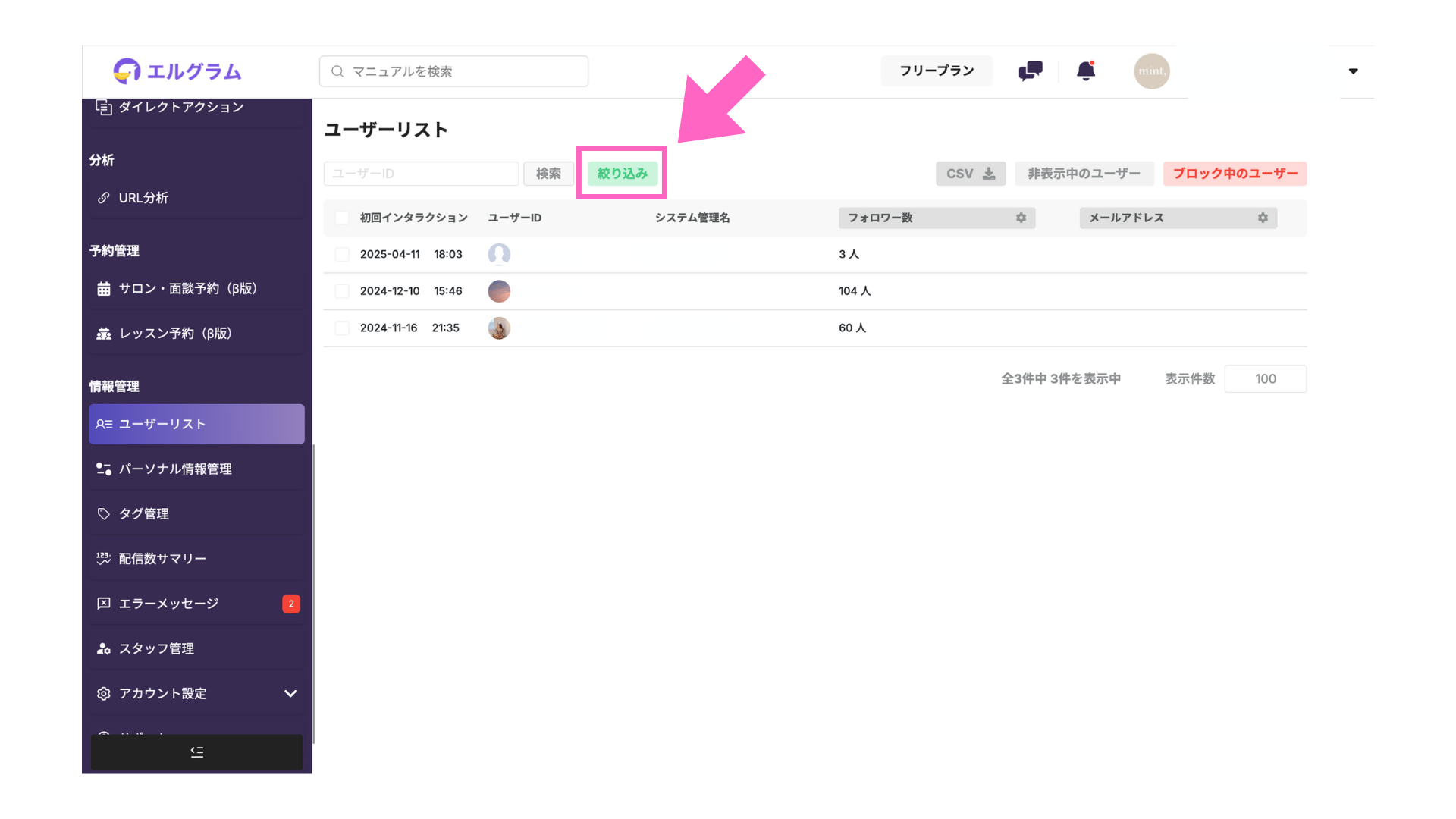Click the フリープラン button
This screenshot has height=819, width=1456.
click(x=937, y=71)
